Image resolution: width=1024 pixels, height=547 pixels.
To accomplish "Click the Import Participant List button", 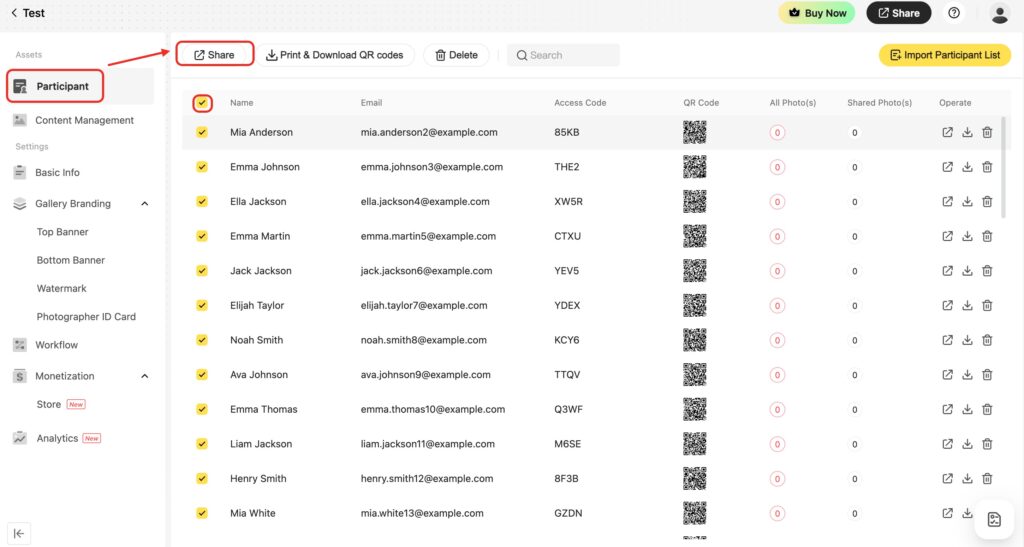I will 944,55.
